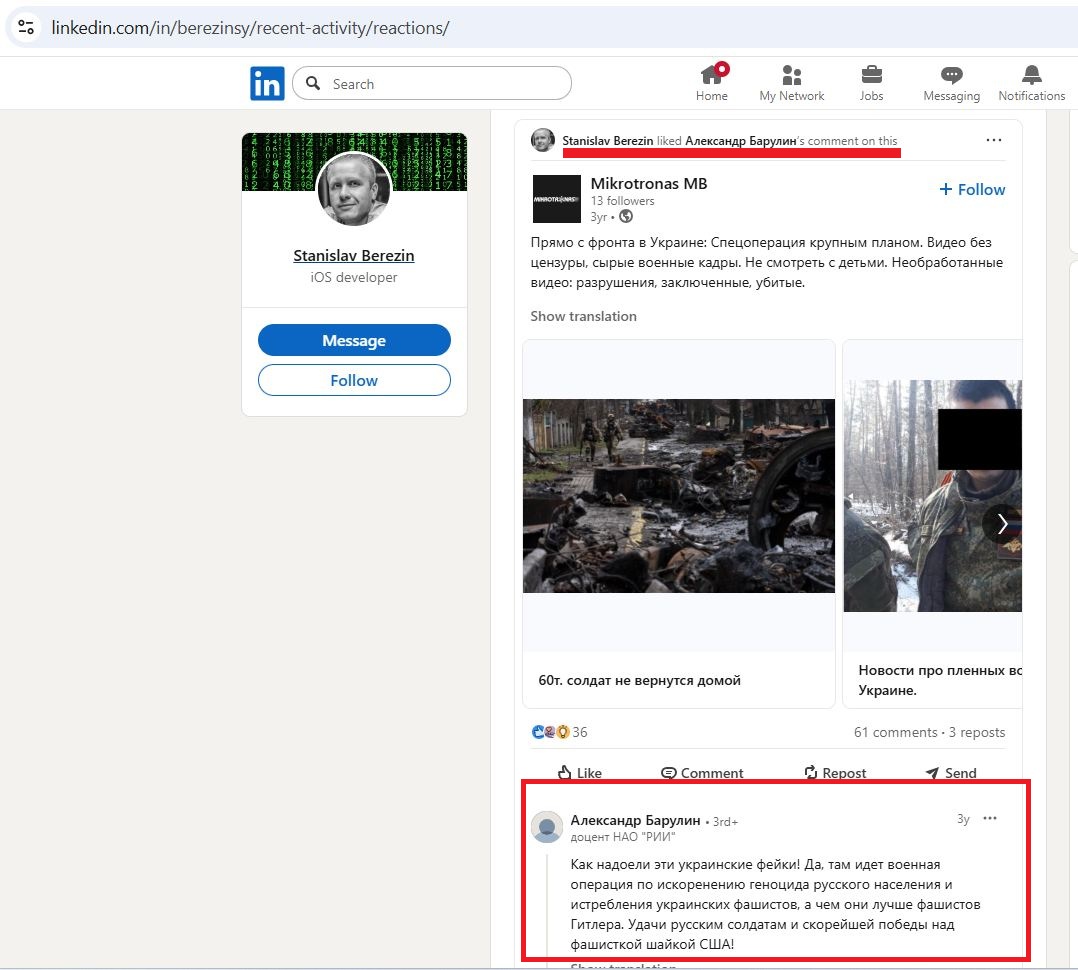Open three-dot menu on Барулин's comment
Image resolution: width=1078 pixels, height=970 pixels.
coord(990,818)
